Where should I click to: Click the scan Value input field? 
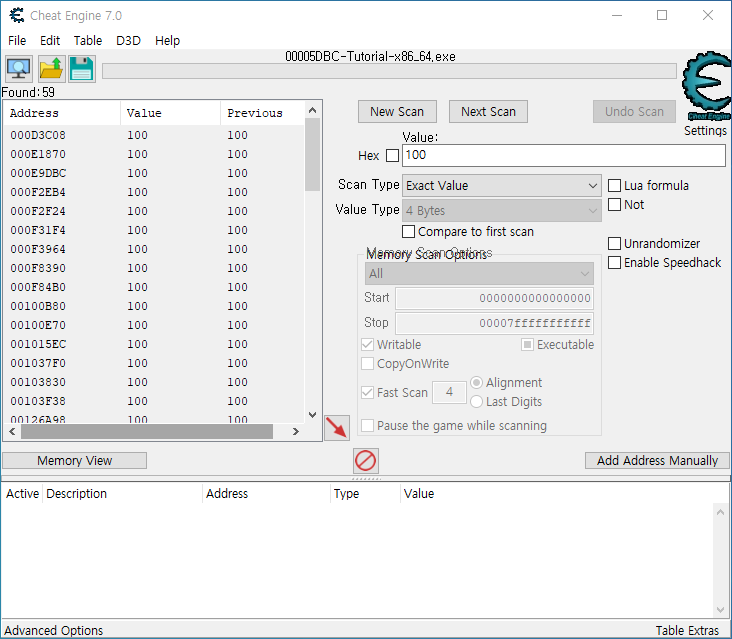(563, 155)
